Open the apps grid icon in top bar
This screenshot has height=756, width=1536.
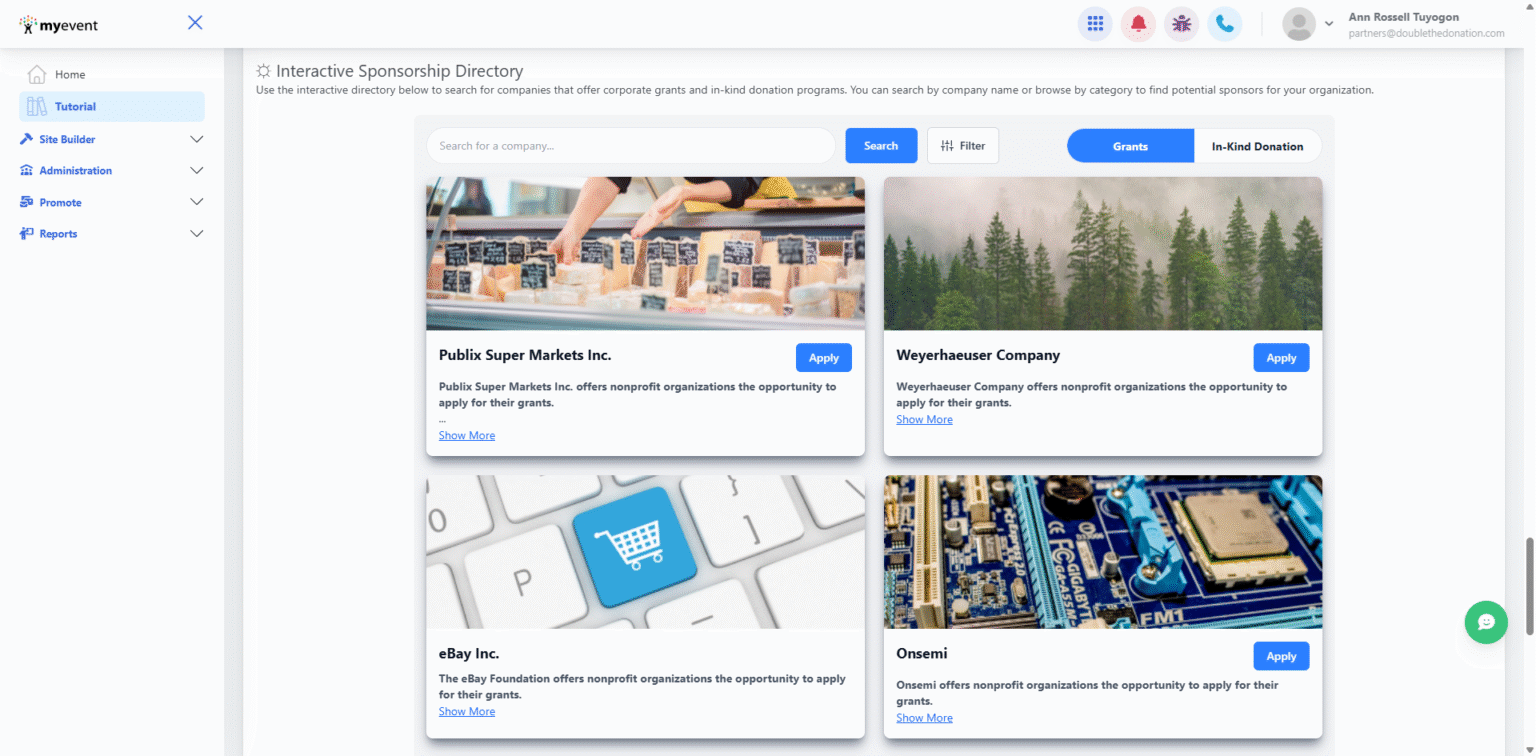pyautogui.click(x=1095, y=23)
